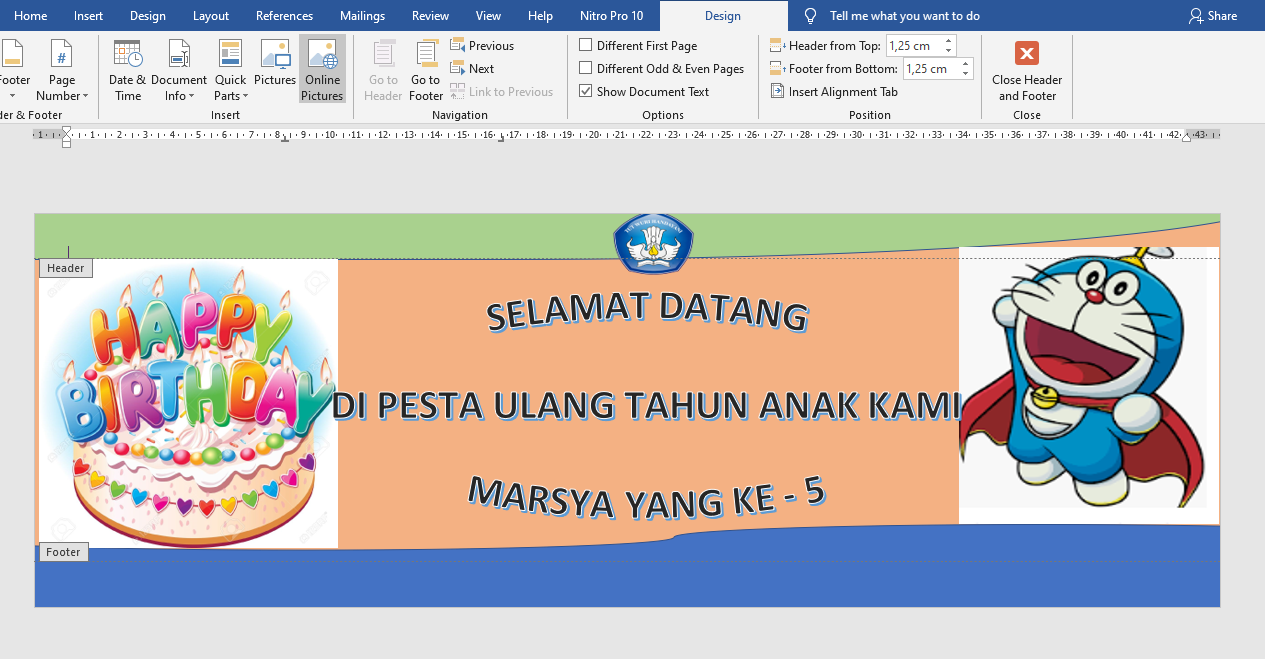Click Footer from Bottom value field

930,69
